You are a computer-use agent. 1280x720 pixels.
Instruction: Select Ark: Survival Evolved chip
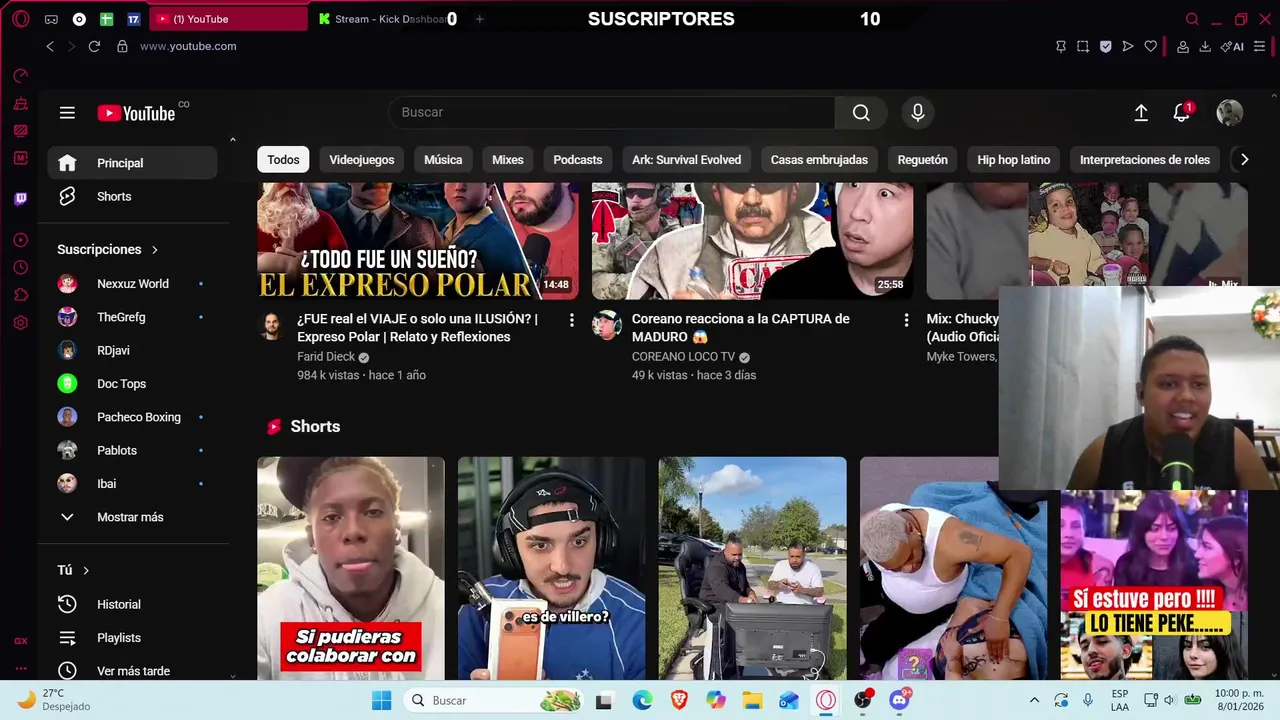(x=687, y=160)
